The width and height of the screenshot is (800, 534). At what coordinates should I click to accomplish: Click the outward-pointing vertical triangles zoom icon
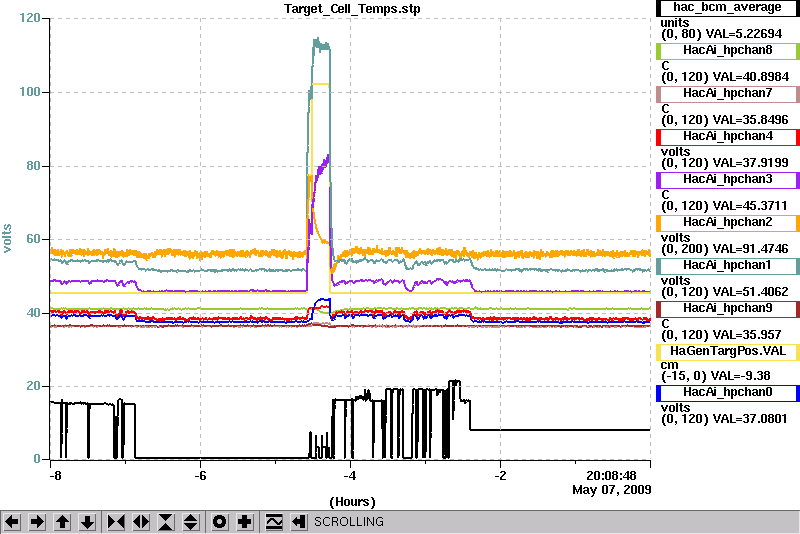(191, 522)
